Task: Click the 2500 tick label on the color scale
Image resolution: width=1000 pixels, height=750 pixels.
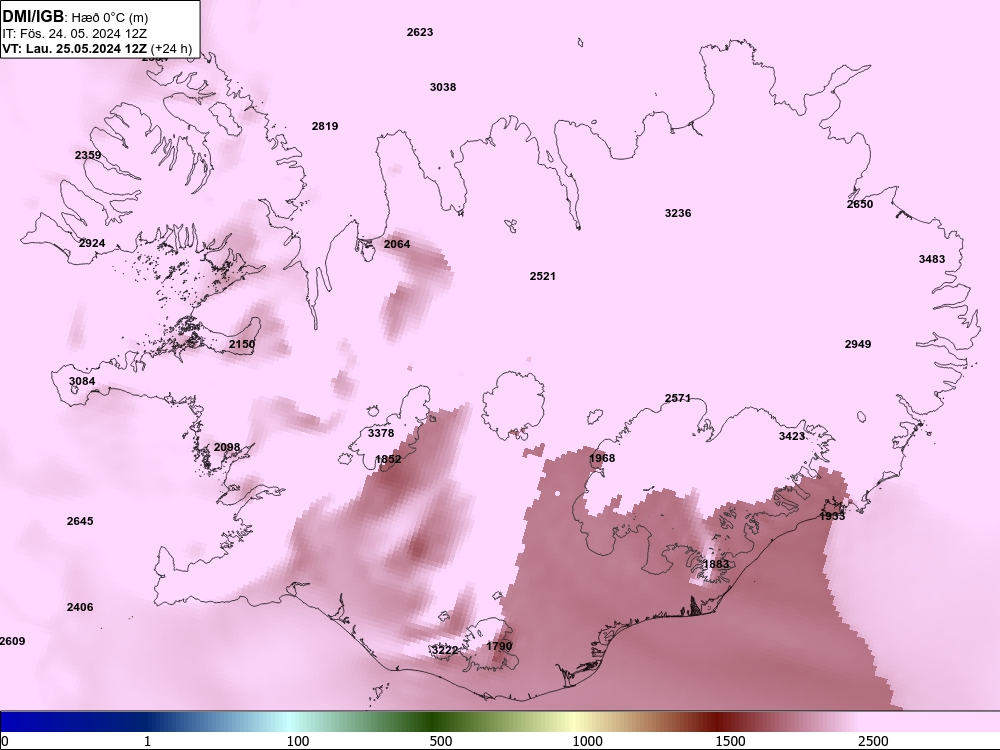Action: tap(873, 741)
